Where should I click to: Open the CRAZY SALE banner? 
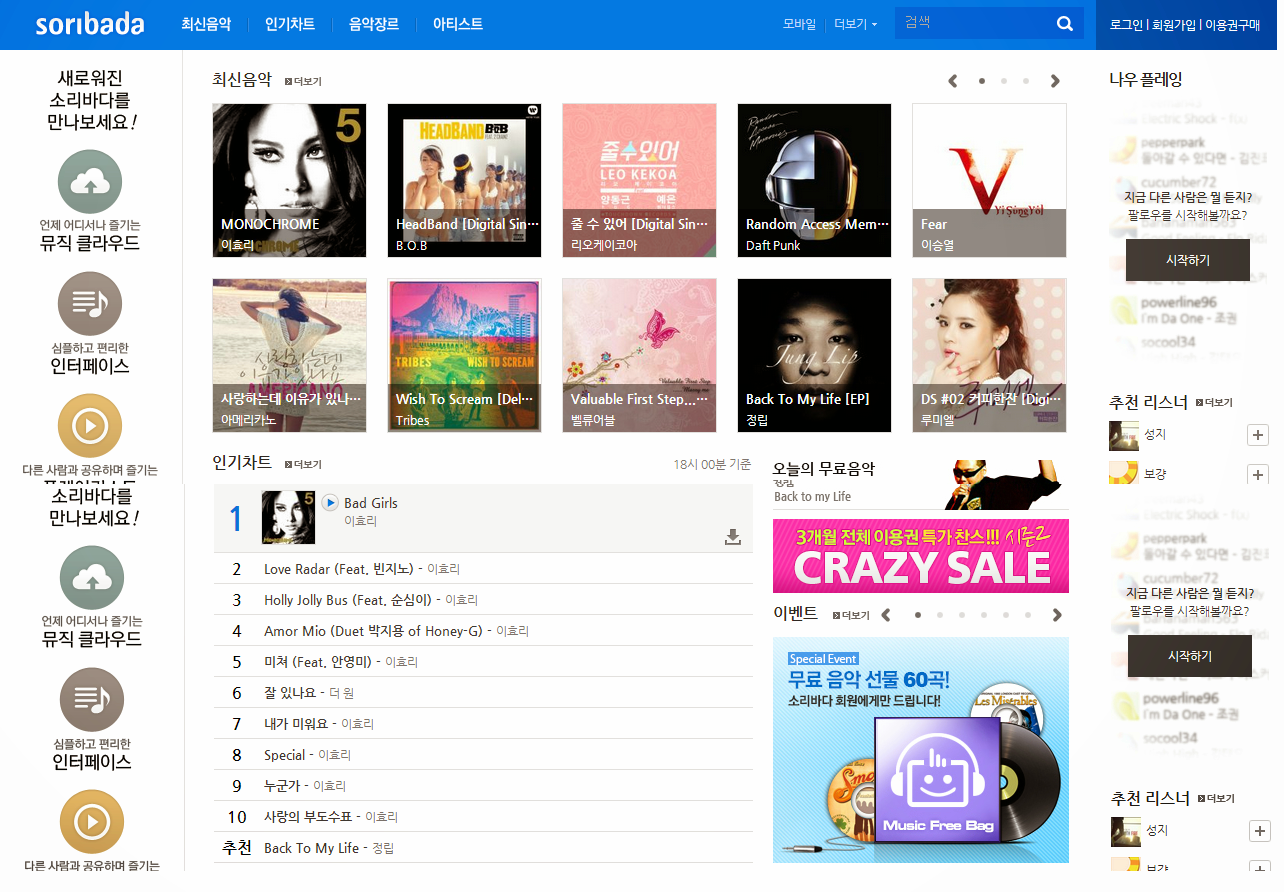(921, 555)
